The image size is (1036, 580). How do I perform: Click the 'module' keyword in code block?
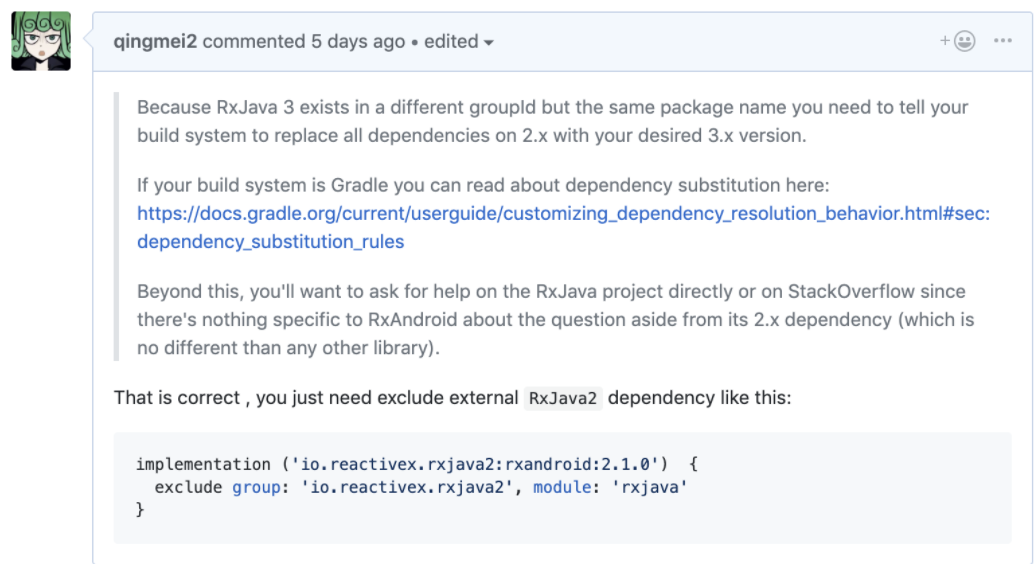click(x=560, y=487)
